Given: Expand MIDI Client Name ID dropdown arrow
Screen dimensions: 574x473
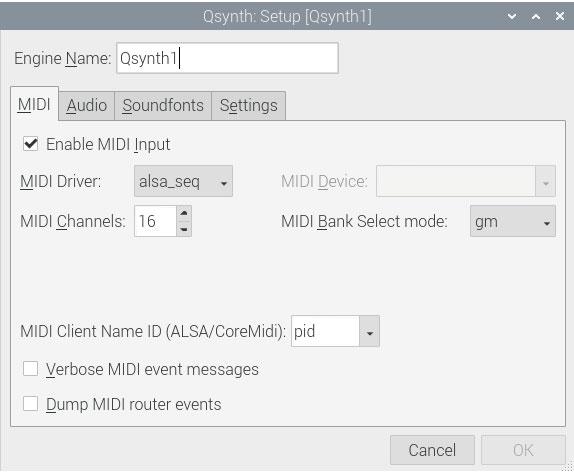Looking at the screenshot, I should point(369,331).
